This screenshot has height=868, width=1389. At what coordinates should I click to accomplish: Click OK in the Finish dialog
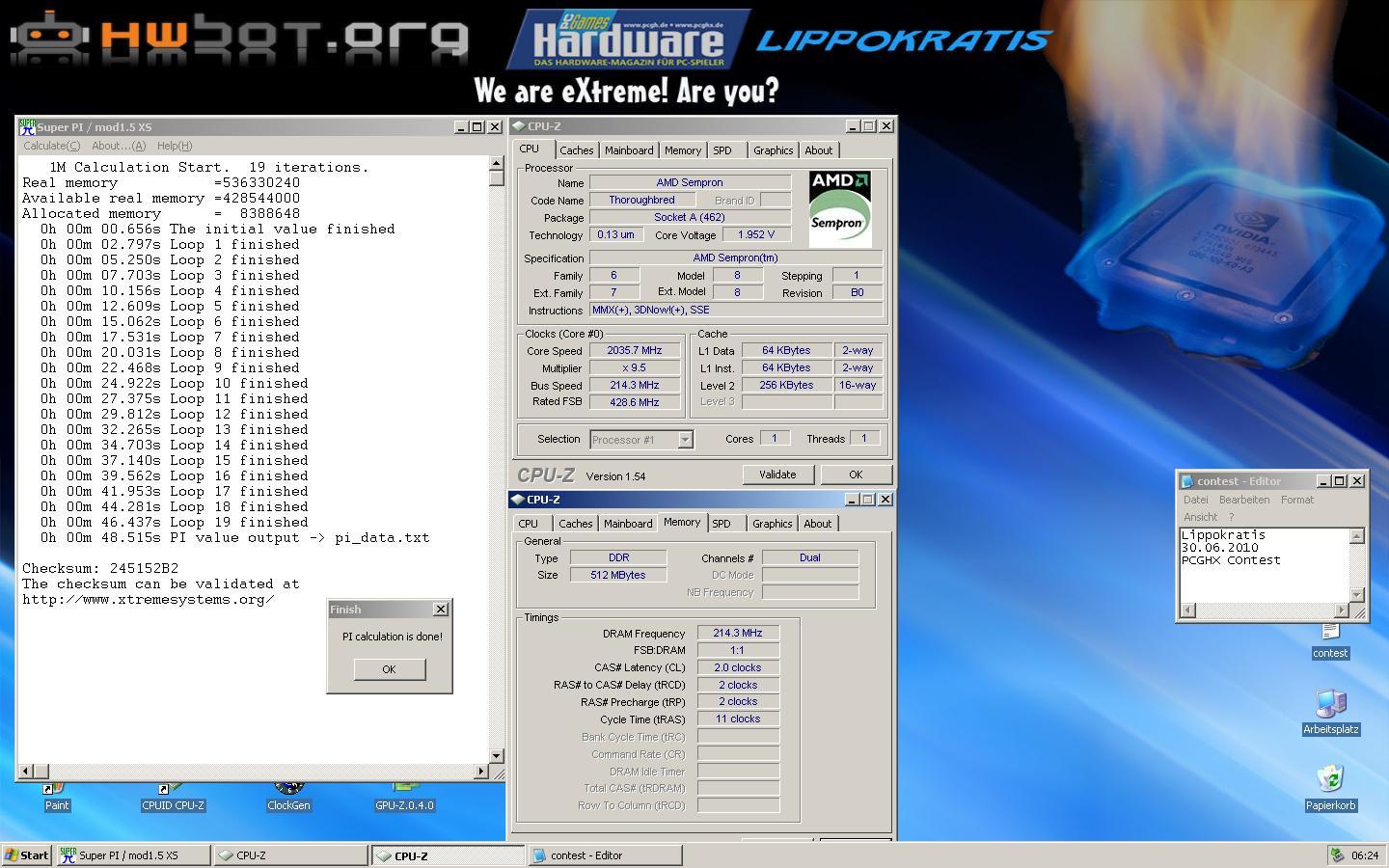389,669
